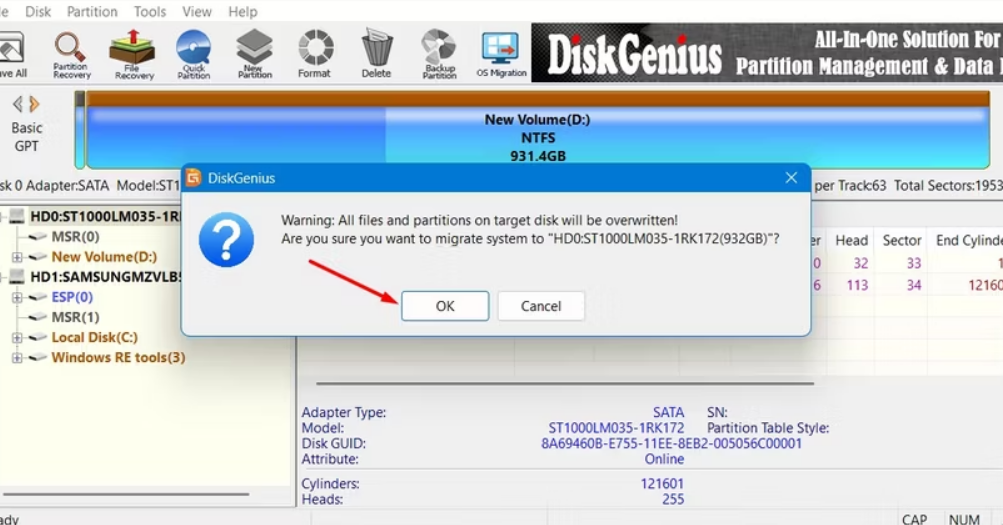Select the MSR(1) partition in the tree

(75, 317)
